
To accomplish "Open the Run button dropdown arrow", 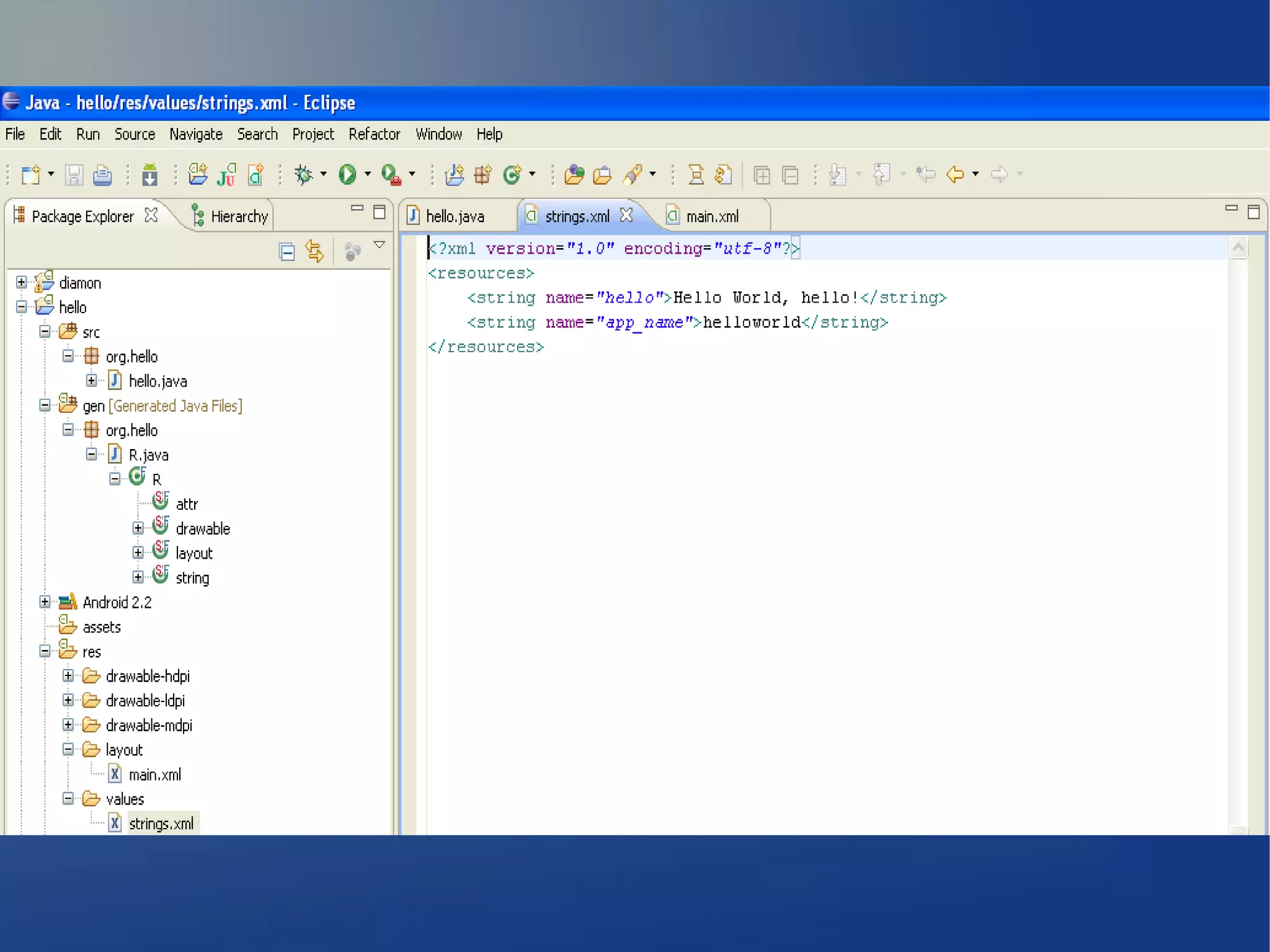I will coord(368,175).
